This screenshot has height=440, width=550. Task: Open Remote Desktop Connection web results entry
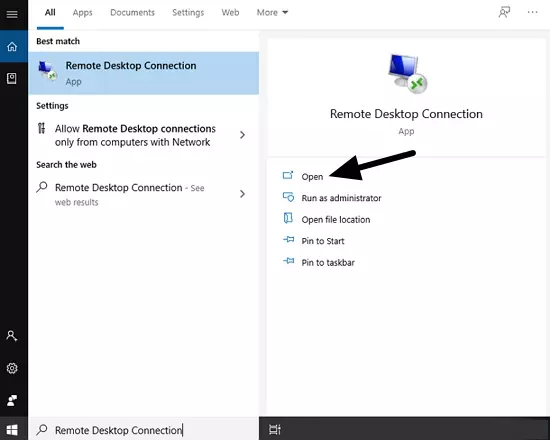coord(144,194)
